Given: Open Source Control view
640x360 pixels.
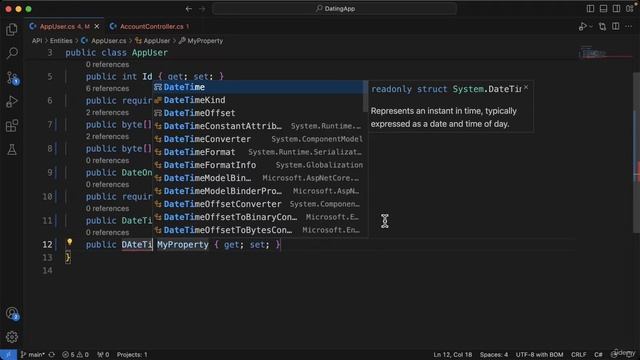Looking at the screenshot, I should coord(12,78).
